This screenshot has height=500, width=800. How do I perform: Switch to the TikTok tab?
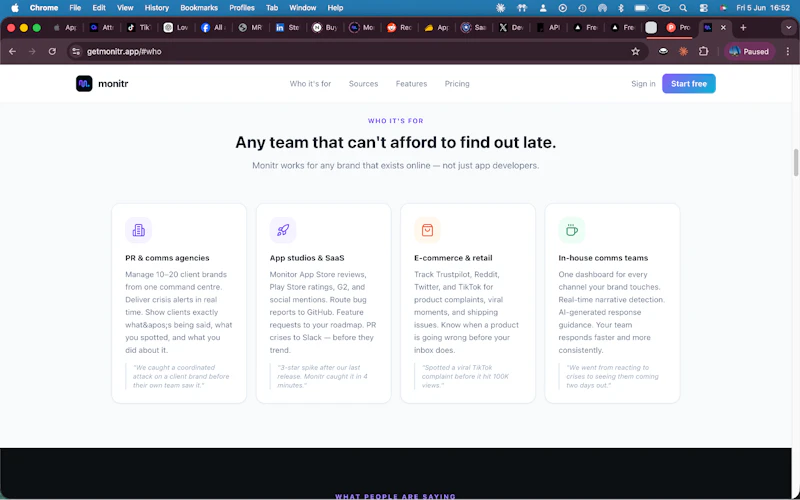click(x=139, y=28)
